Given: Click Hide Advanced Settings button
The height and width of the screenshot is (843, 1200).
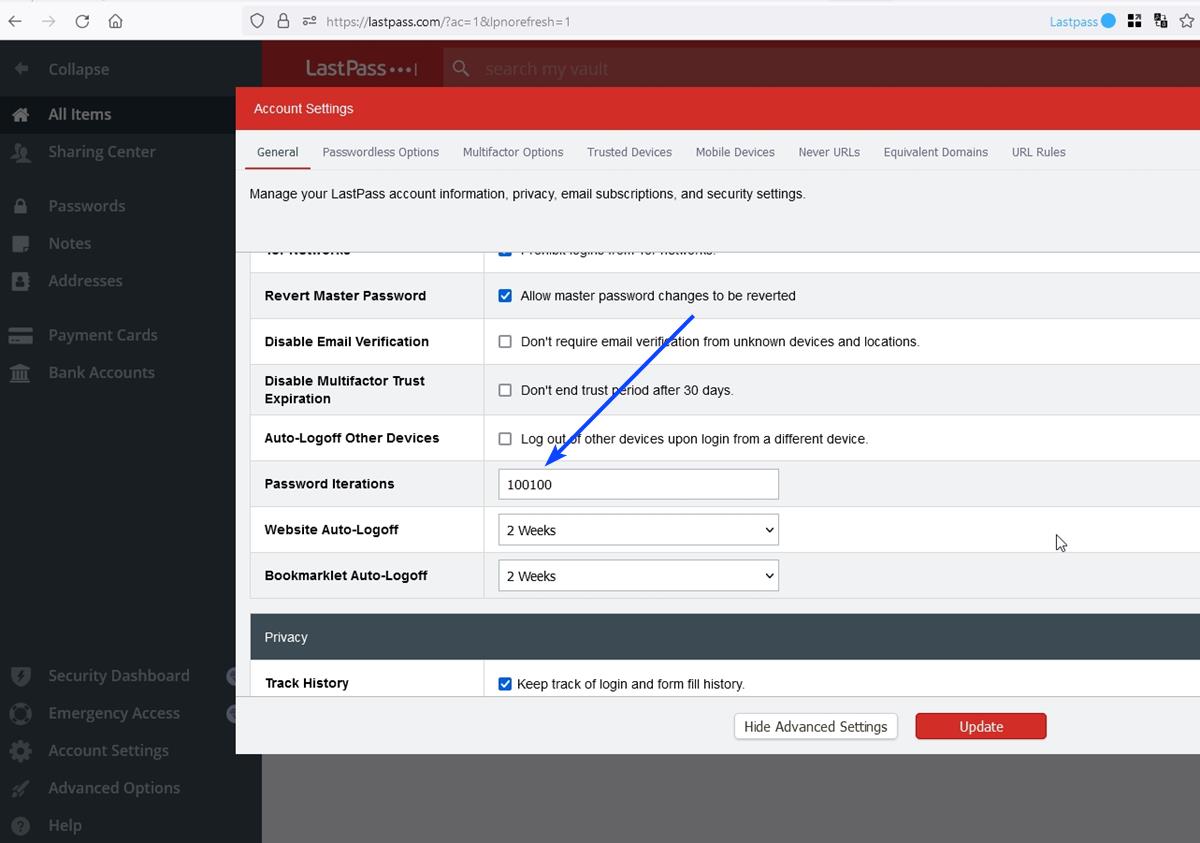Looking at the screenshot, I should point(815,727).
